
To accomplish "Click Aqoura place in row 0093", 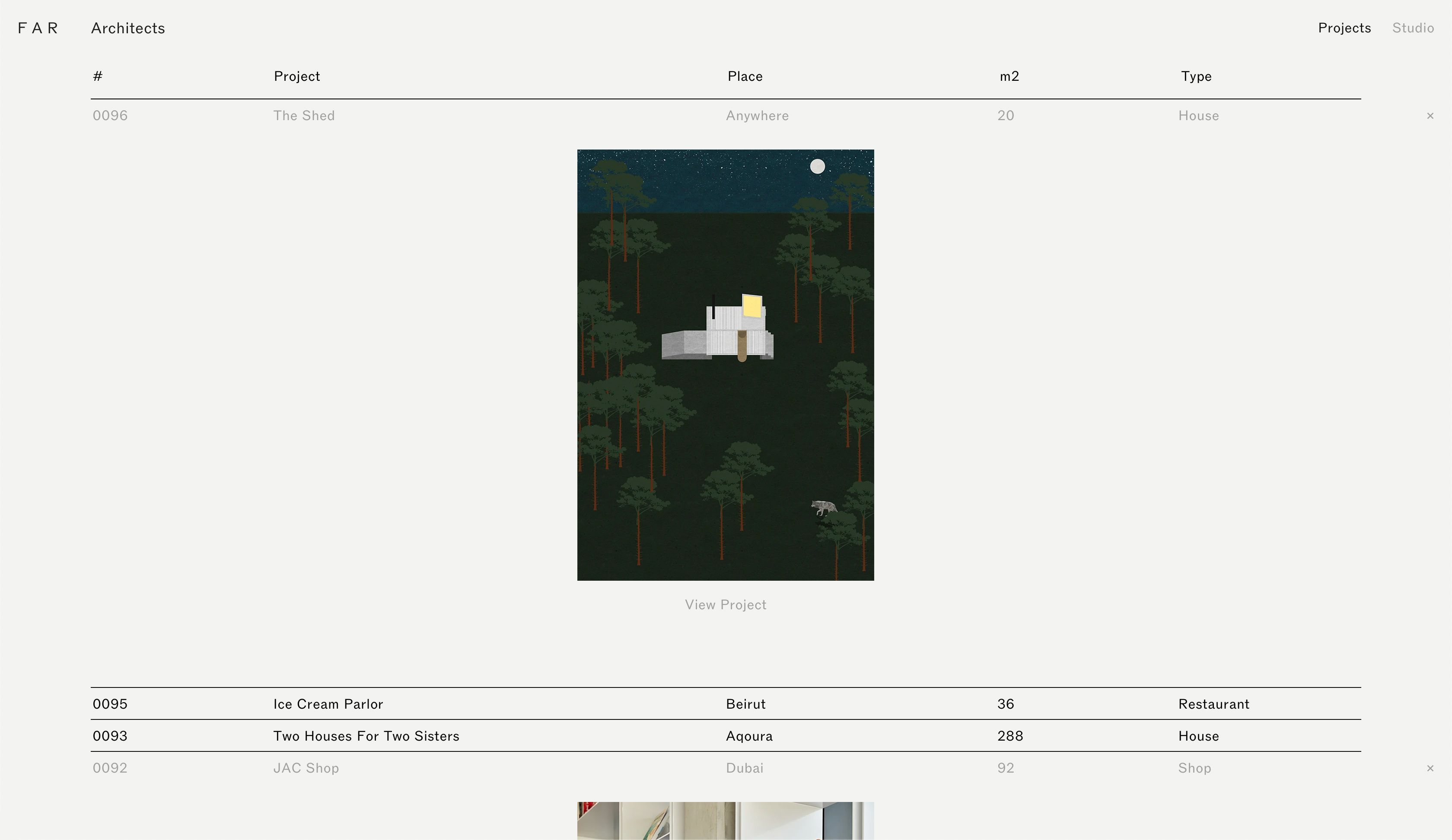I will [749, 736].
